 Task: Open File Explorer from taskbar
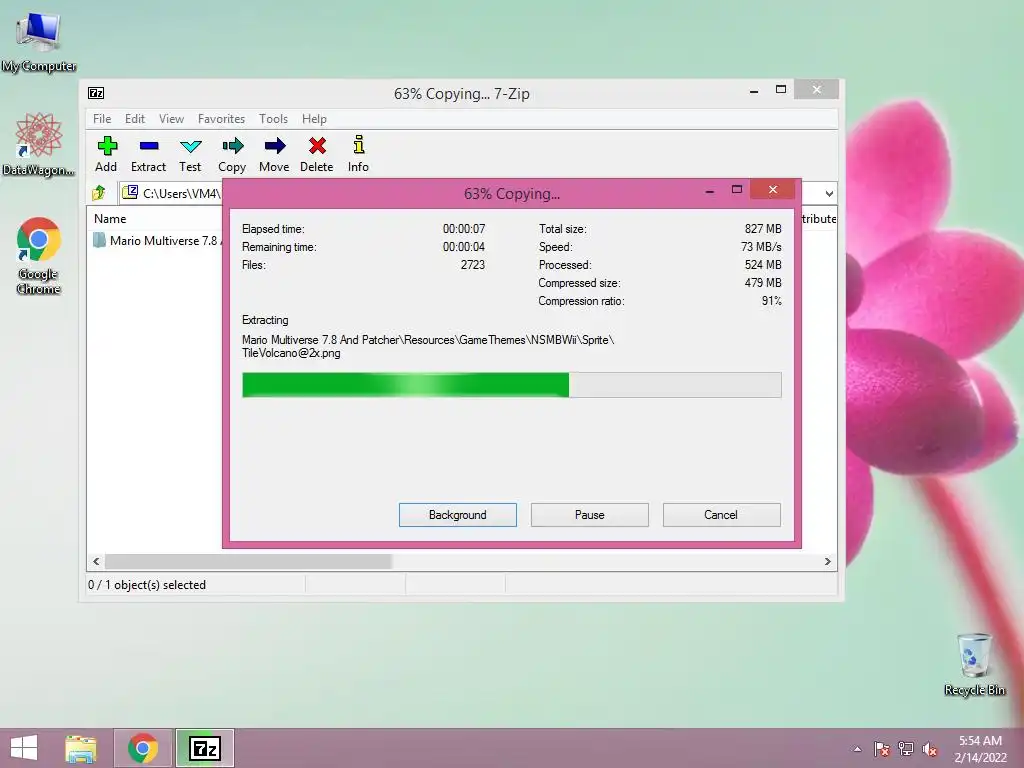click(80, 748)
